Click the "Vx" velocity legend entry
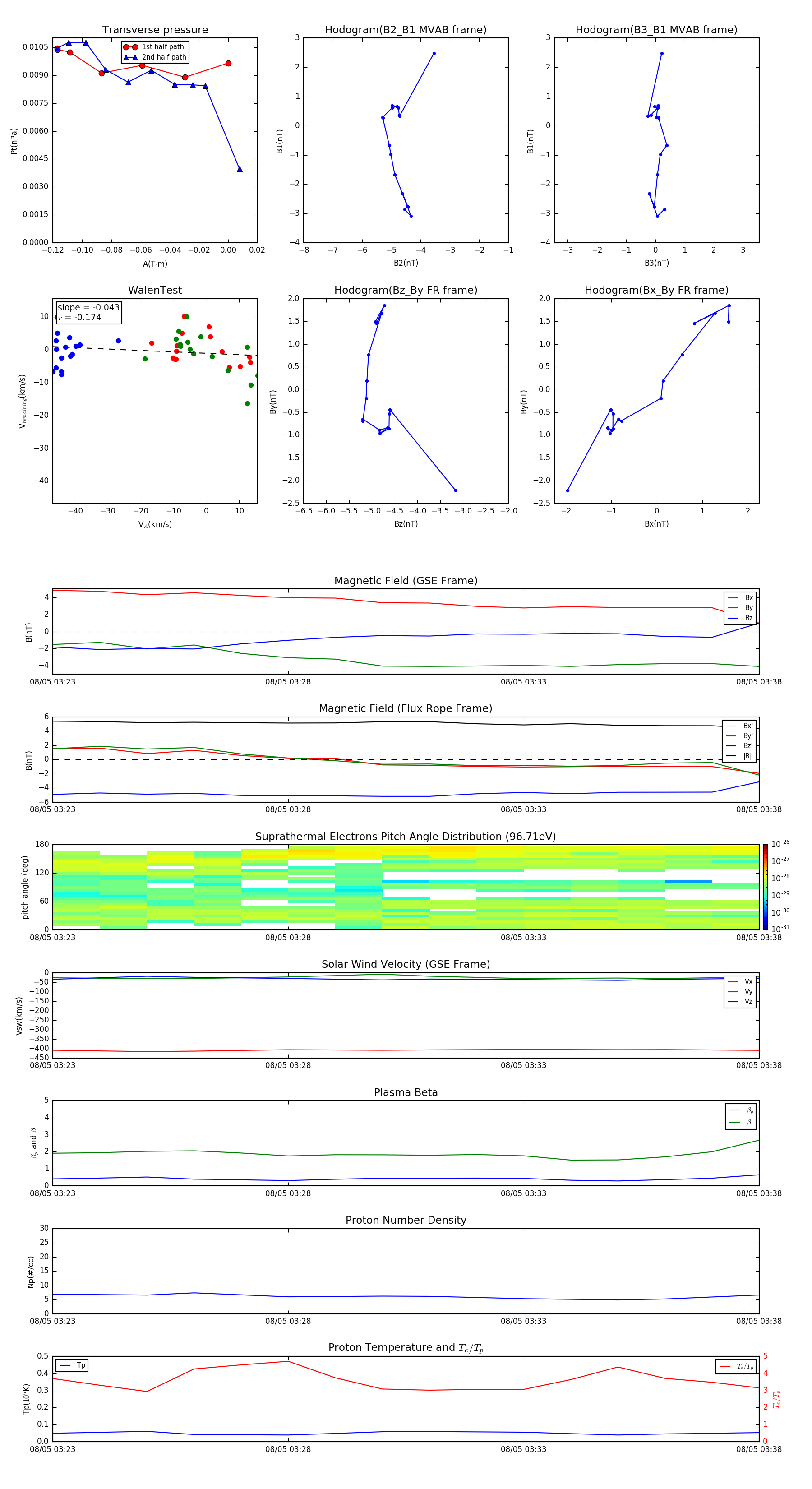The width and height of the screenshot is (812, 1489). 740,981
